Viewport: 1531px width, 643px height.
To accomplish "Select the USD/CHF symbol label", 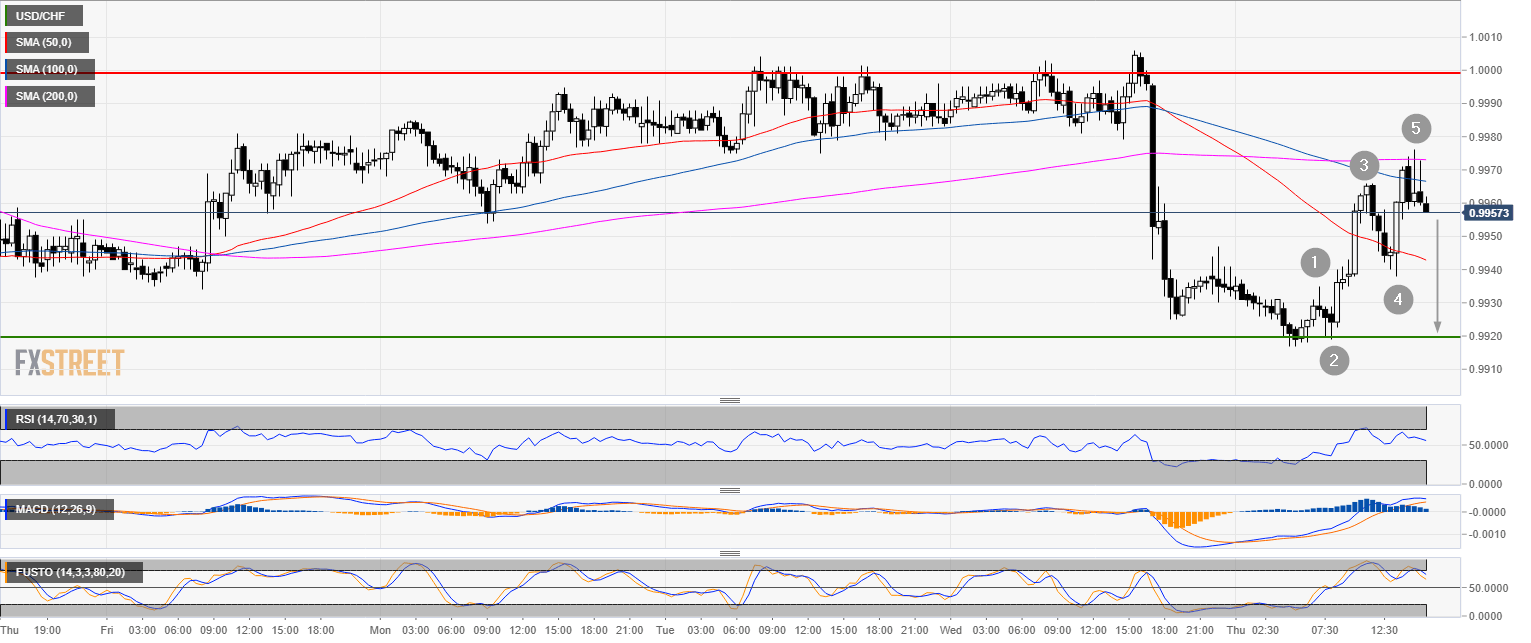I will 44,16.
